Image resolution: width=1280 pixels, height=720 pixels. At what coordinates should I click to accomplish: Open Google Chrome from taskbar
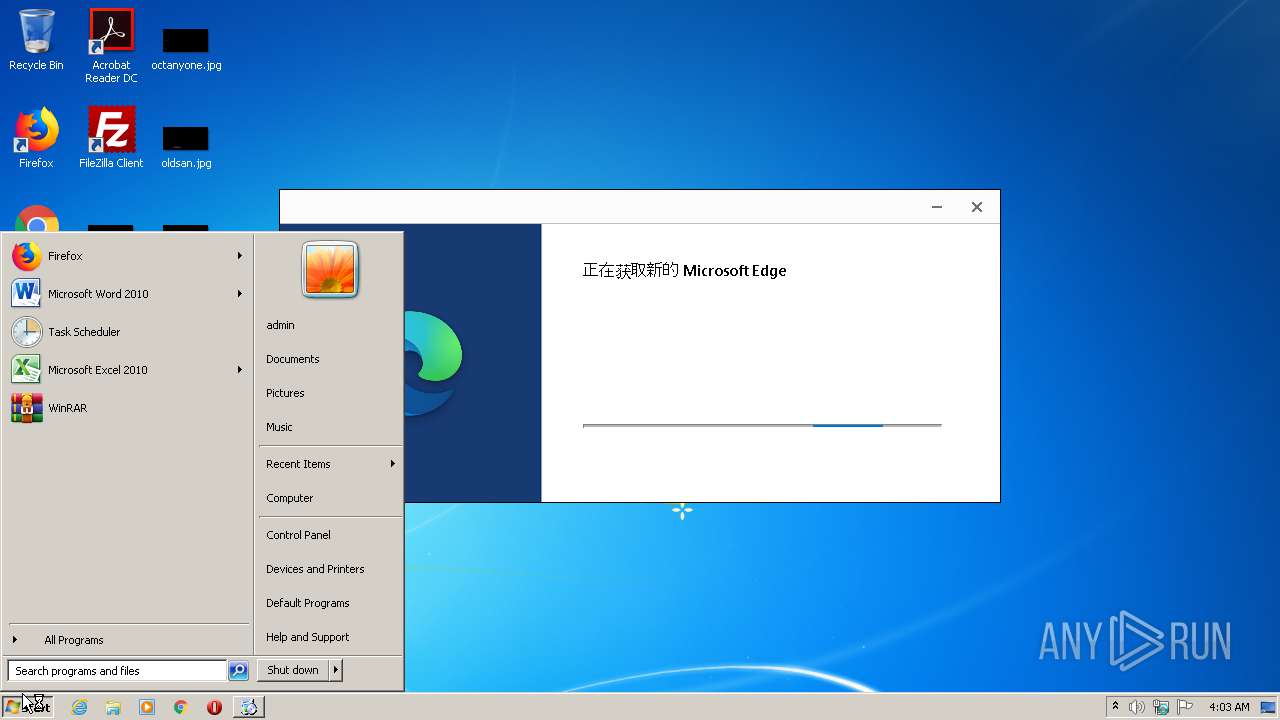(x=181, y=707)
